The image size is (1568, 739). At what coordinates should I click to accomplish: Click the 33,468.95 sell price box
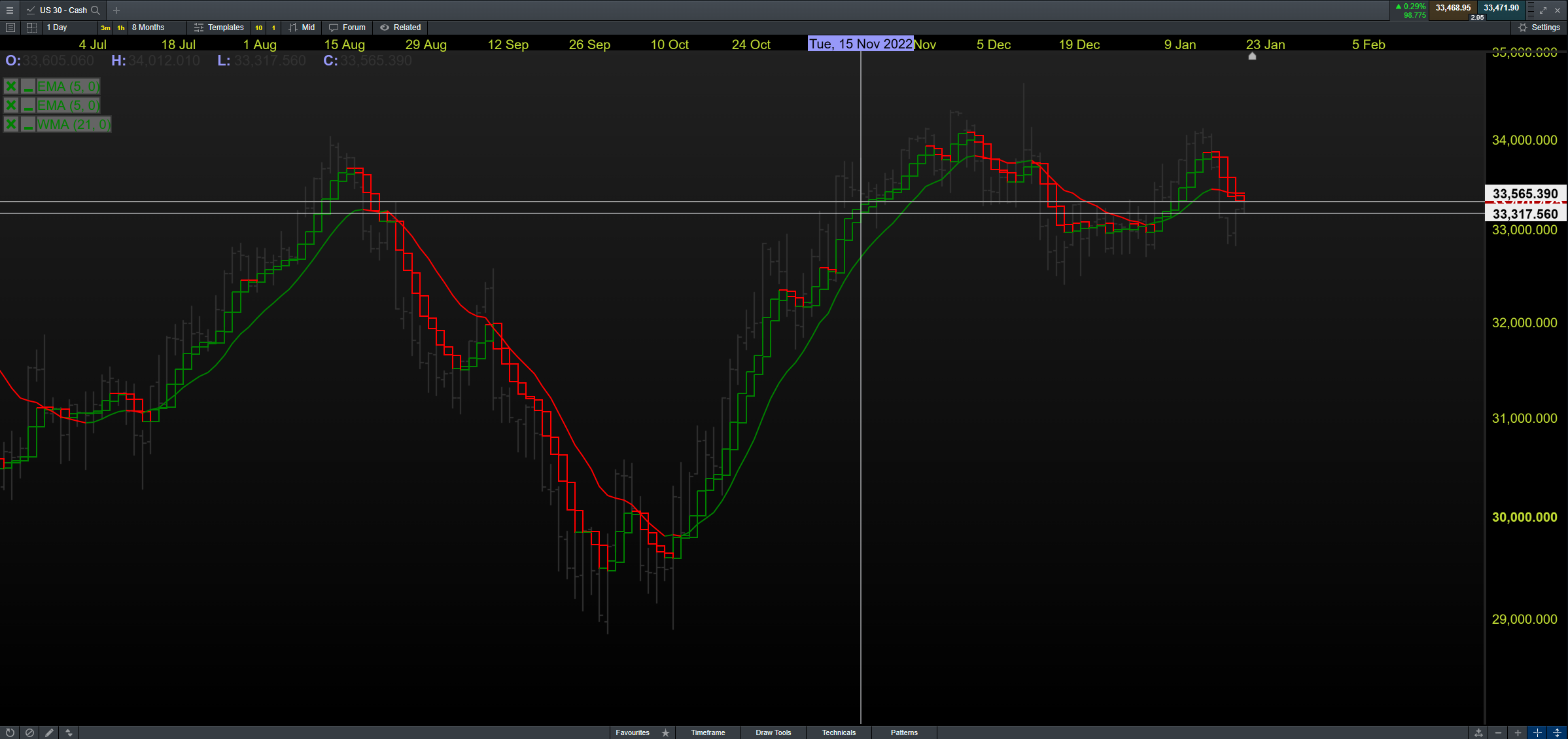click(x=1453, y=8)
